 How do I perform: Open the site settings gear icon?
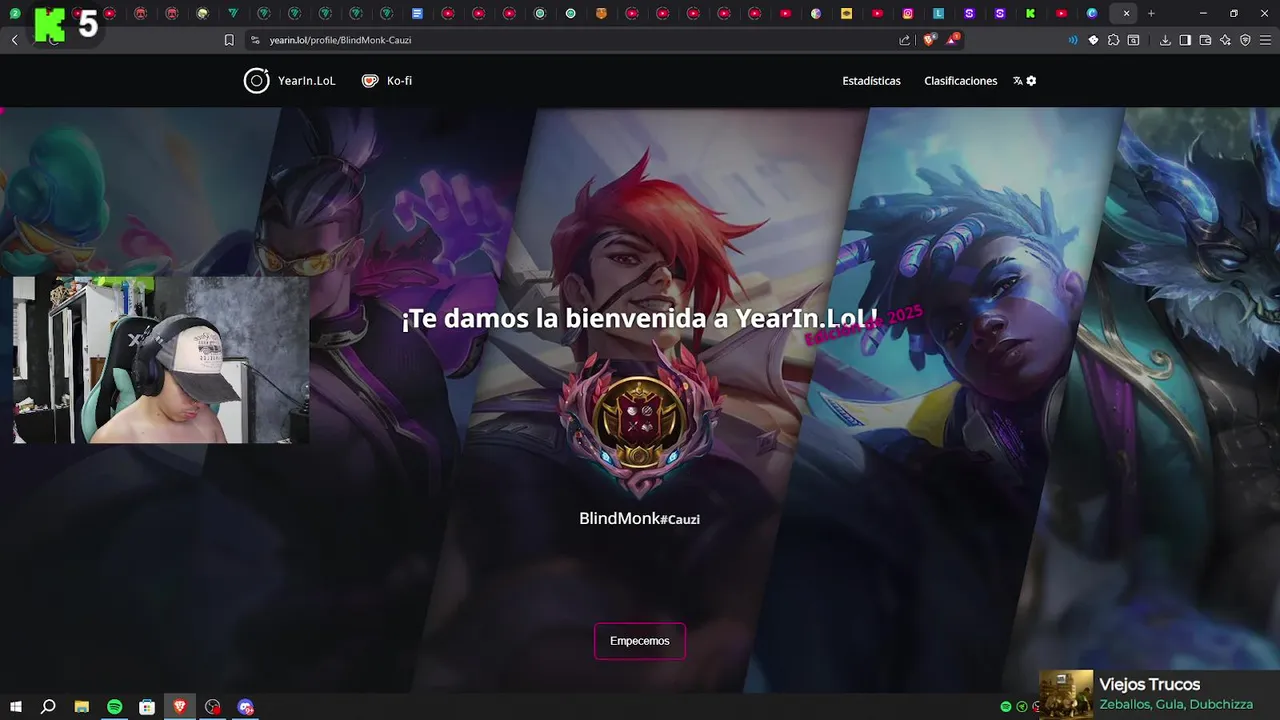coord(1032,81)
